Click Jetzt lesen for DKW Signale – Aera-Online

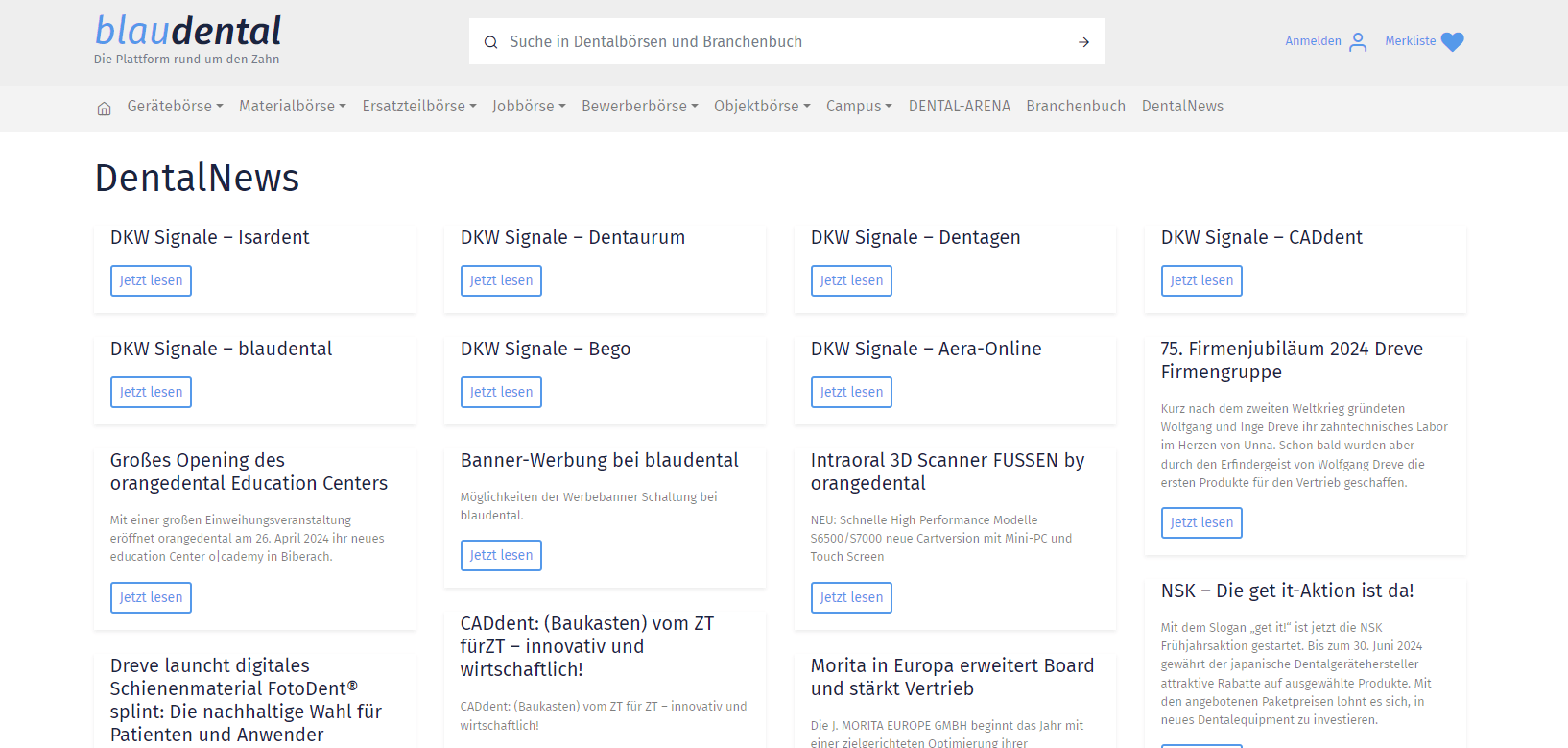pyautogui.click(x=851, y=392)
